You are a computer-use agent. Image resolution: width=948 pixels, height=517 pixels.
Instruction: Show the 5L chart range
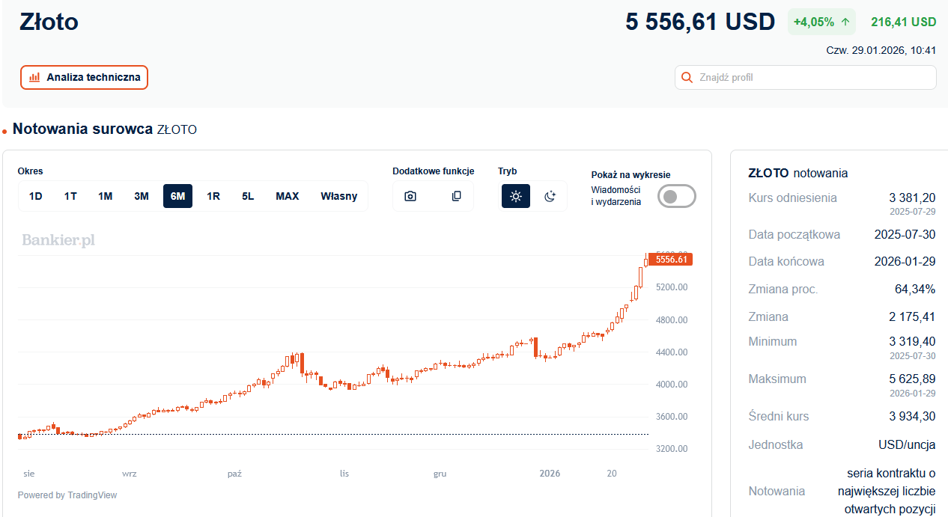[x=248, y=197]
